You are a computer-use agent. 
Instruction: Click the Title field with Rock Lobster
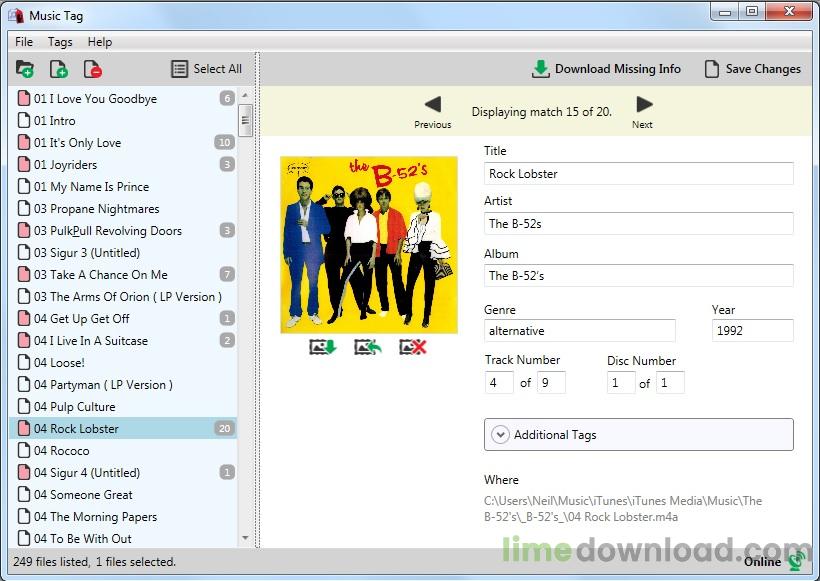pos(639,174)
